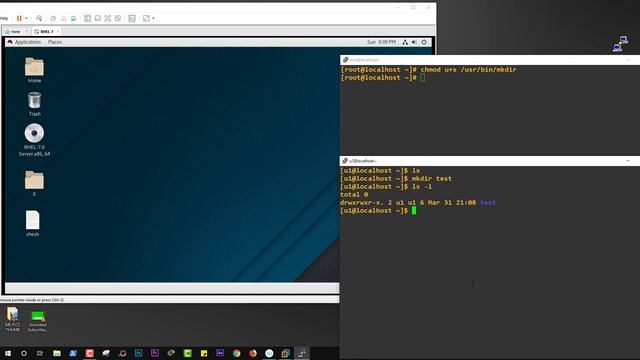640x360 pixels.
Task: Select the ME PICS THUMB desktop folder
Action: point(13,320)
